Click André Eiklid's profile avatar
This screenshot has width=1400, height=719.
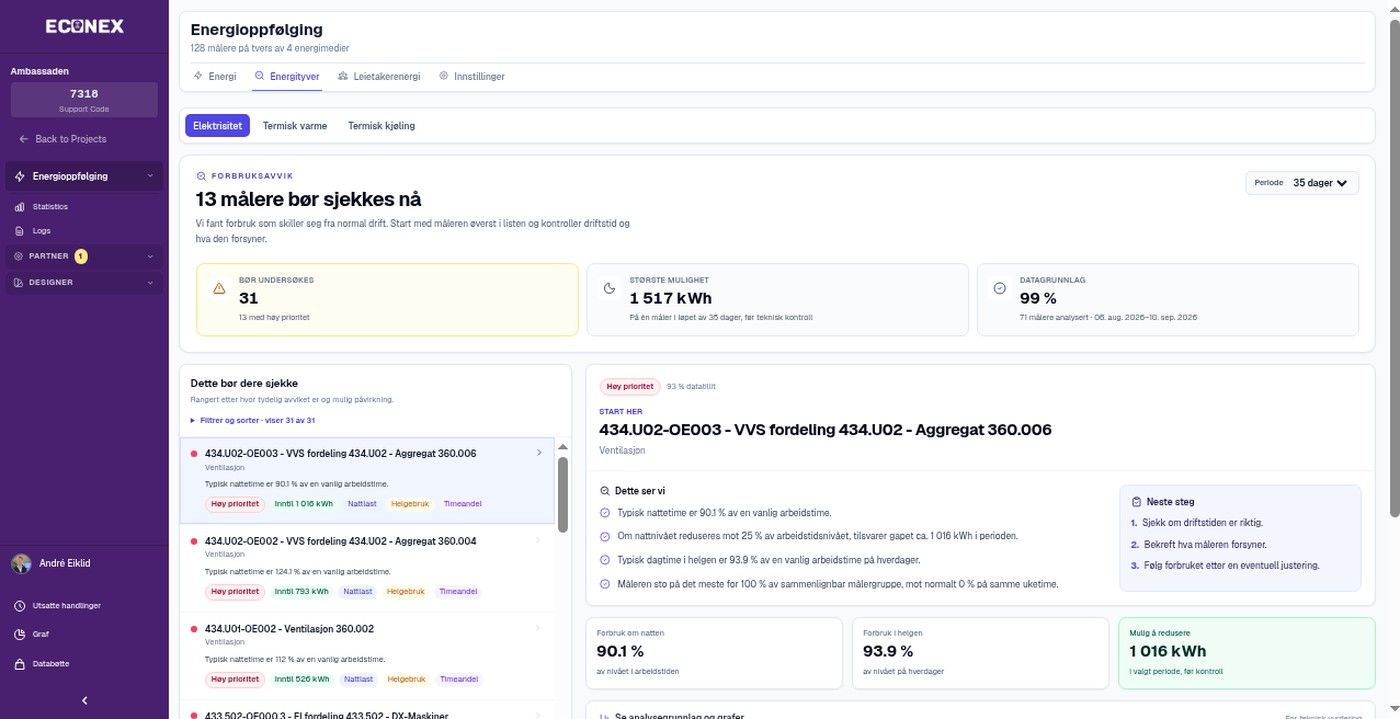tap(21, 564)
